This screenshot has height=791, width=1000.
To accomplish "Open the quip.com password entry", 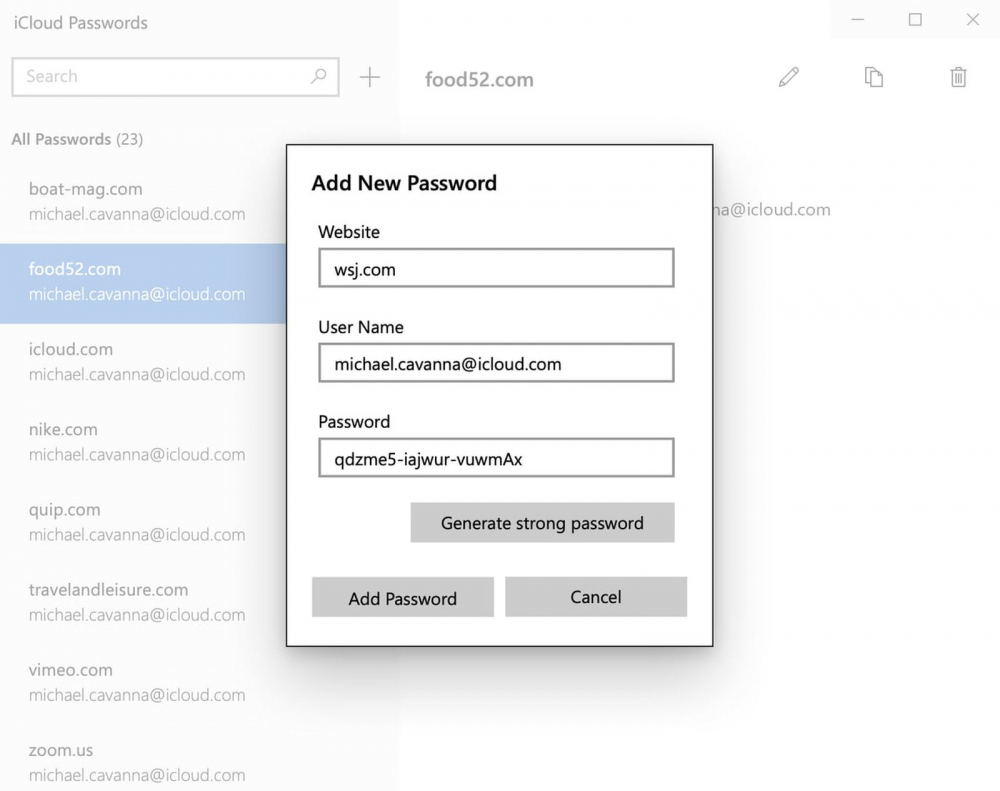I will pos(140,521).
